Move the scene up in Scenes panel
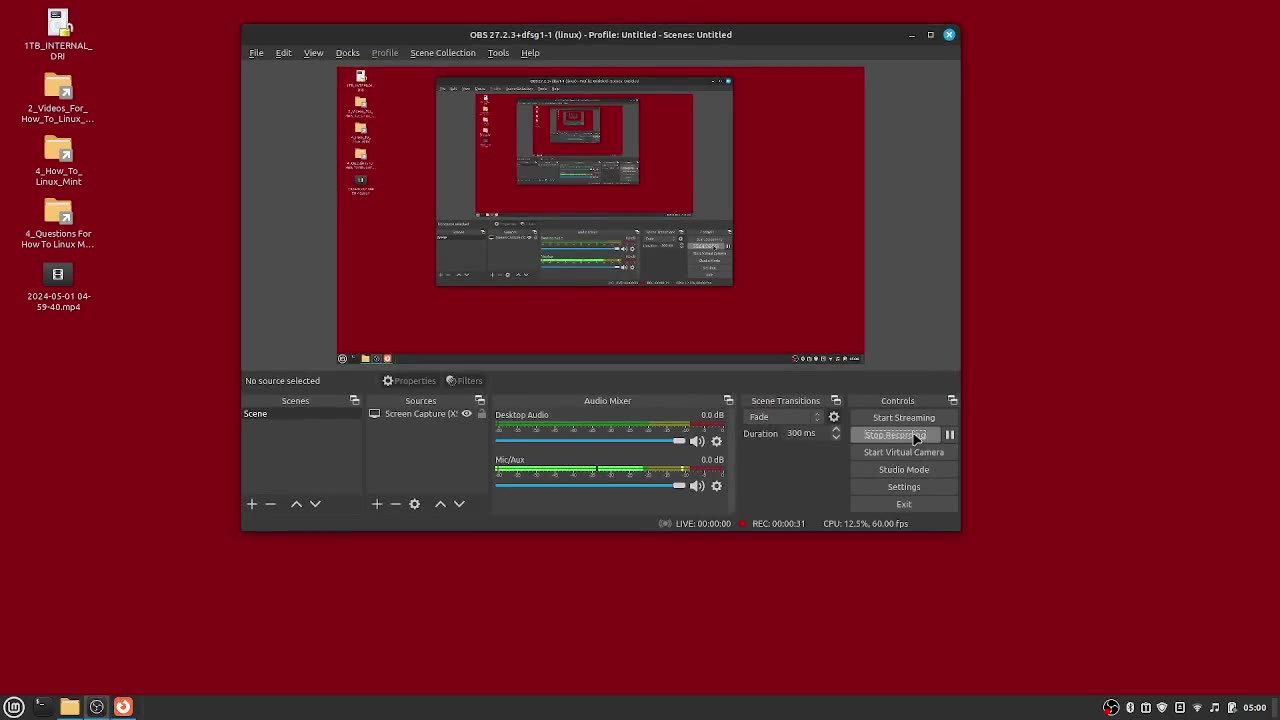This screenshot has width=1280, height=720. [296, 504]
